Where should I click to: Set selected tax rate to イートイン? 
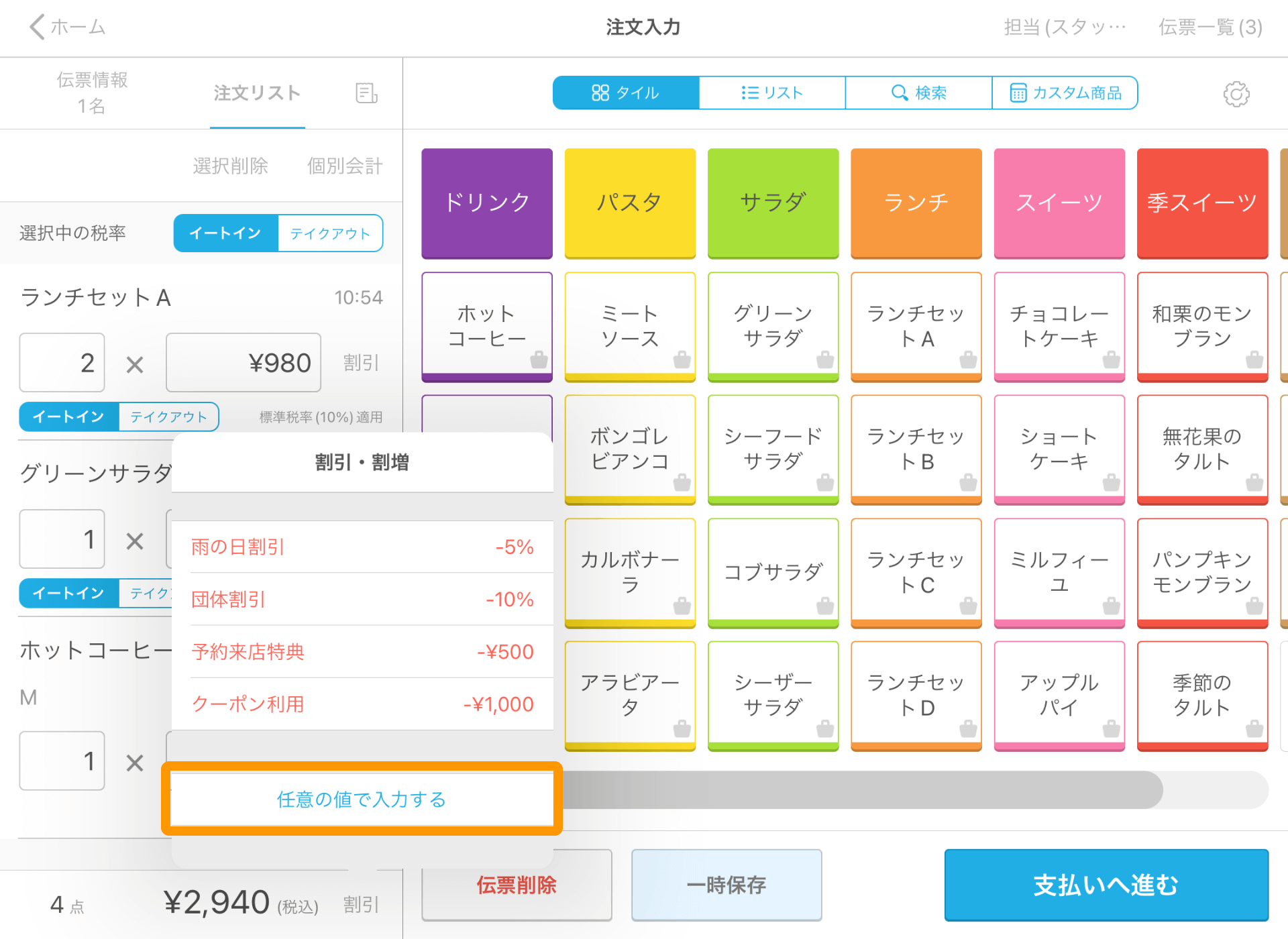[x=225, y=233]
